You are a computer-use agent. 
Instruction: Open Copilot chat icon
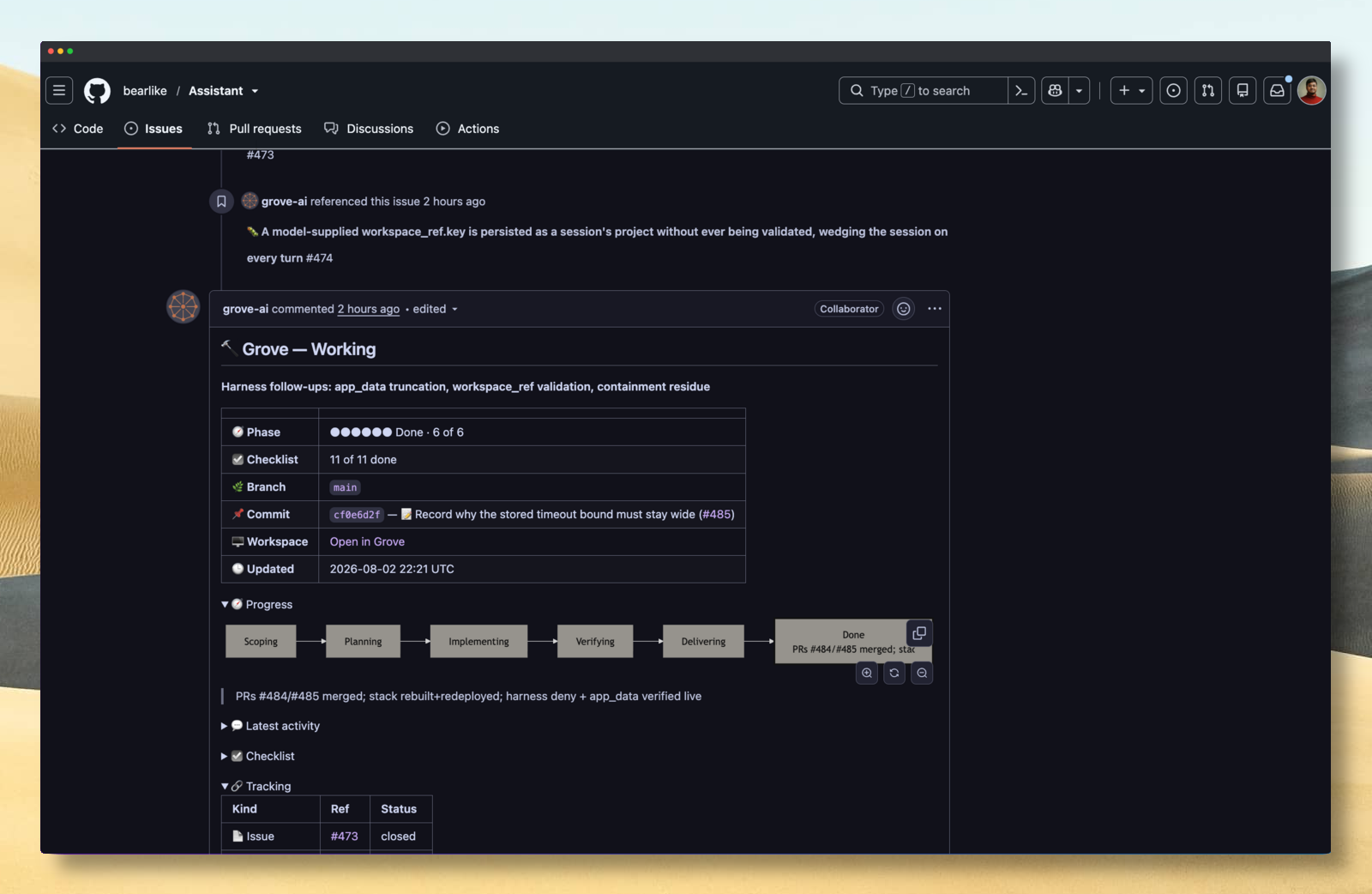(x=1055, y=90)
